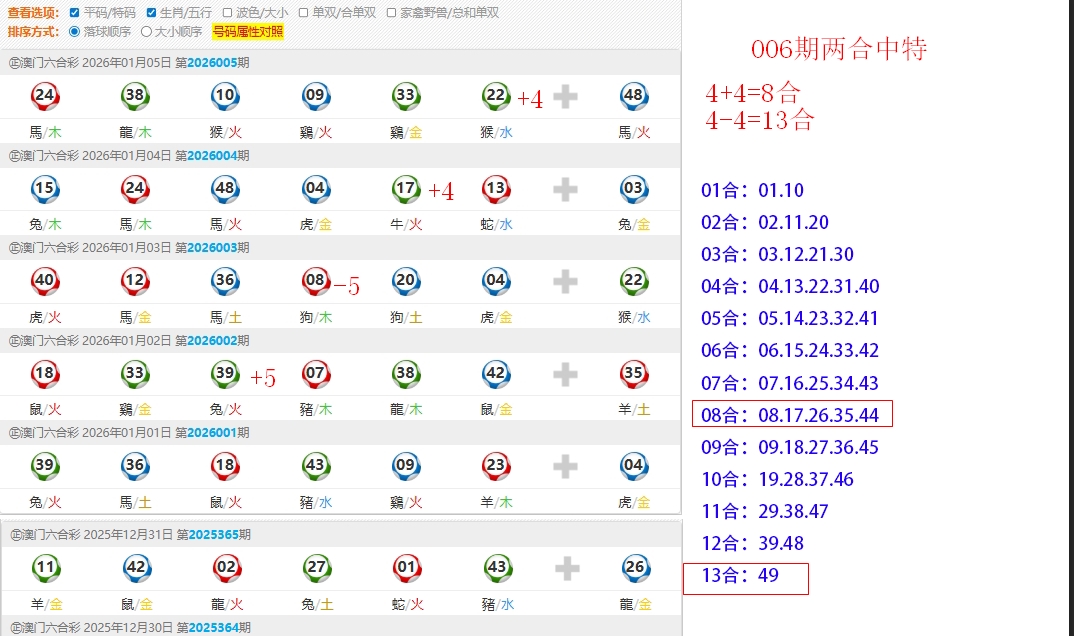Click the boxed 08合 number row
Viewport: 1074px width, 636px height.
pos(790,415)
